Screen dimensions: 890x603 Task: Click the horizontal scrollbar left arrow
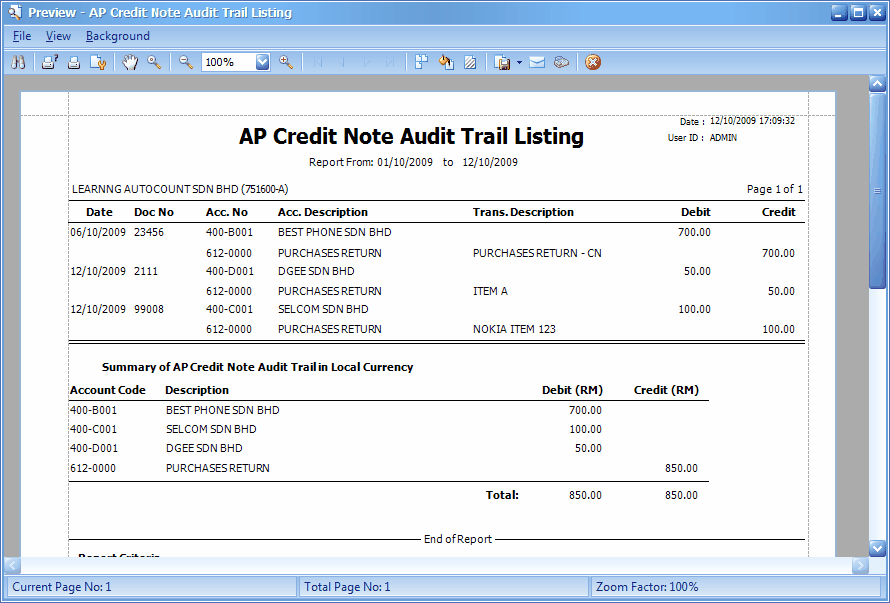tap(12, 565)
